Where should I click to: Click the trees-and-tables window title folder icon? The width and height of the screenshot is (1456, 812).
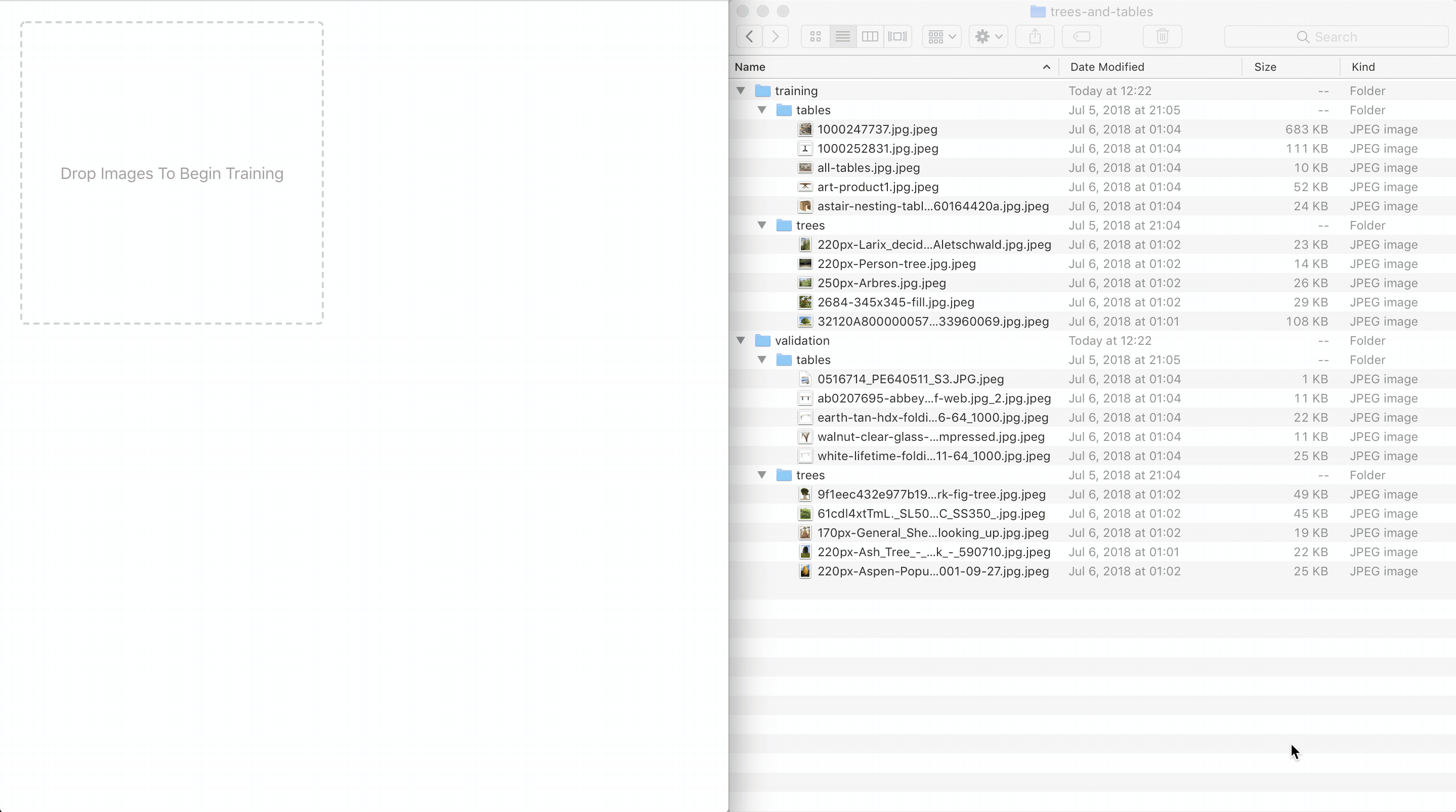(x=1037, y=11)
